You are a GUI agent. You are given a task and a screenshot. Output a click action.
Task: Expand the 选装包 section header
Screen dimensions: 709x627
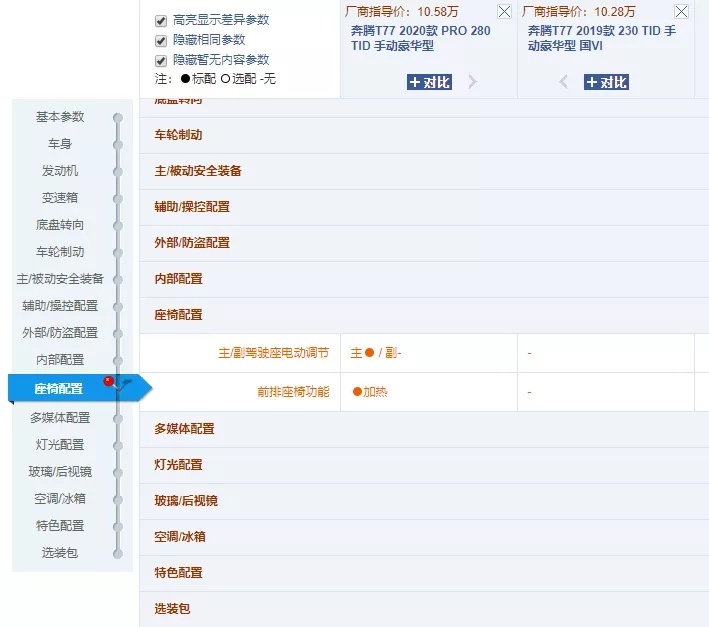pyautogui.click(x=424, y=609)
